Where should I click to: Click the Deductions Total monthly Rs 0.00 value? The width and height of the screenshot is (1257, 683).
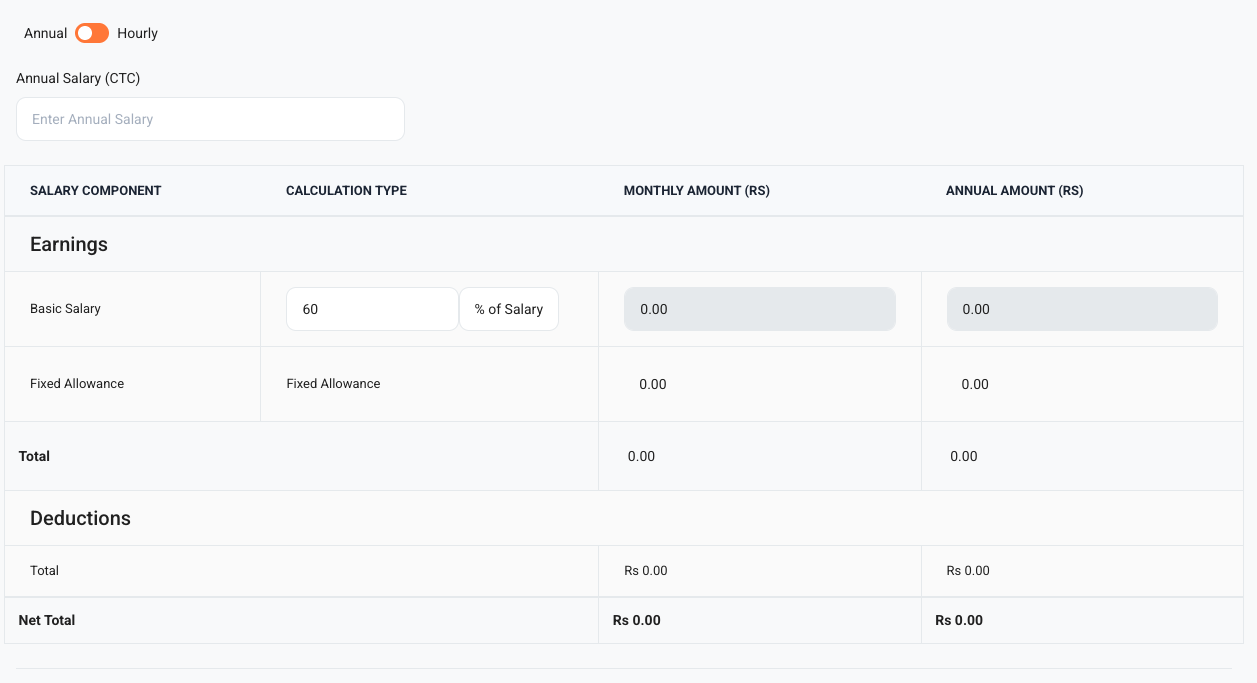click(x=645, y=571)
